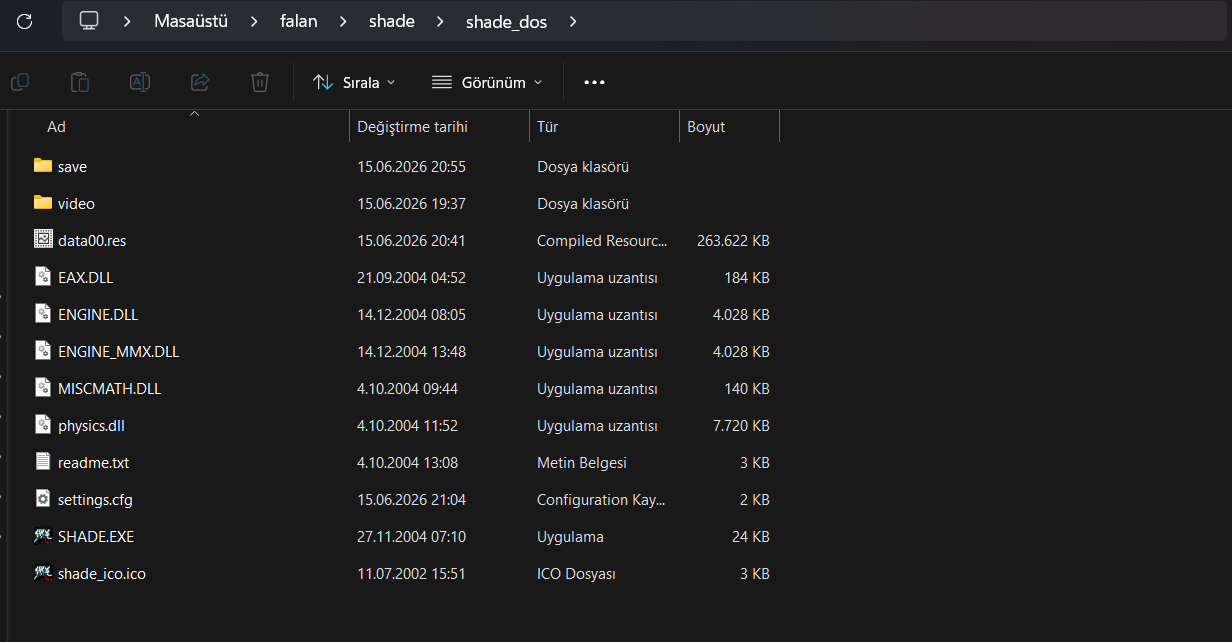Click the This PC monitor icon in address bar
Screen dimensions: 1232x642
[89, 20]
